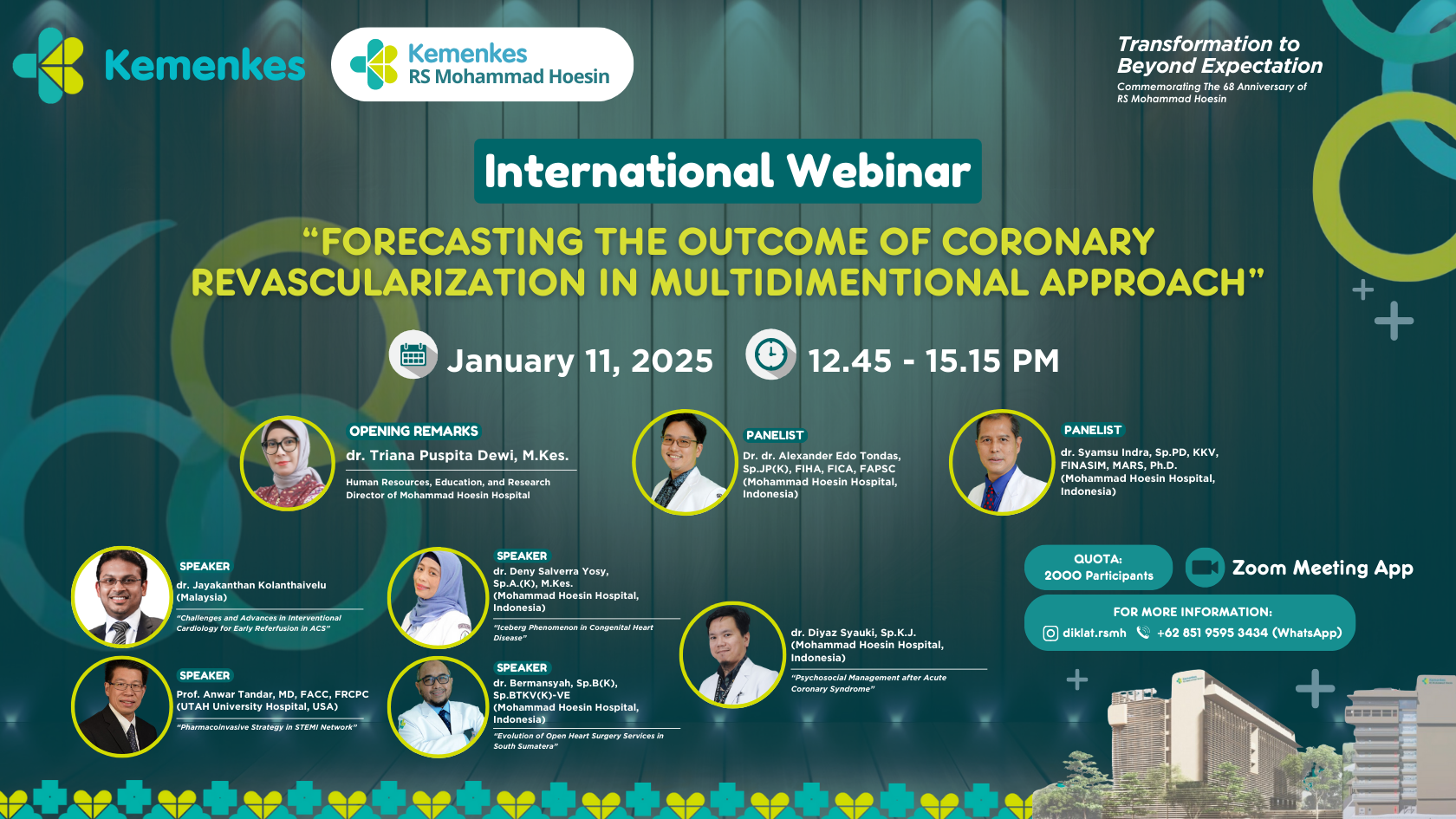Select dr. Syamsu Indra's portrait
The image size is (1456, 819).
coord(1002,463)
